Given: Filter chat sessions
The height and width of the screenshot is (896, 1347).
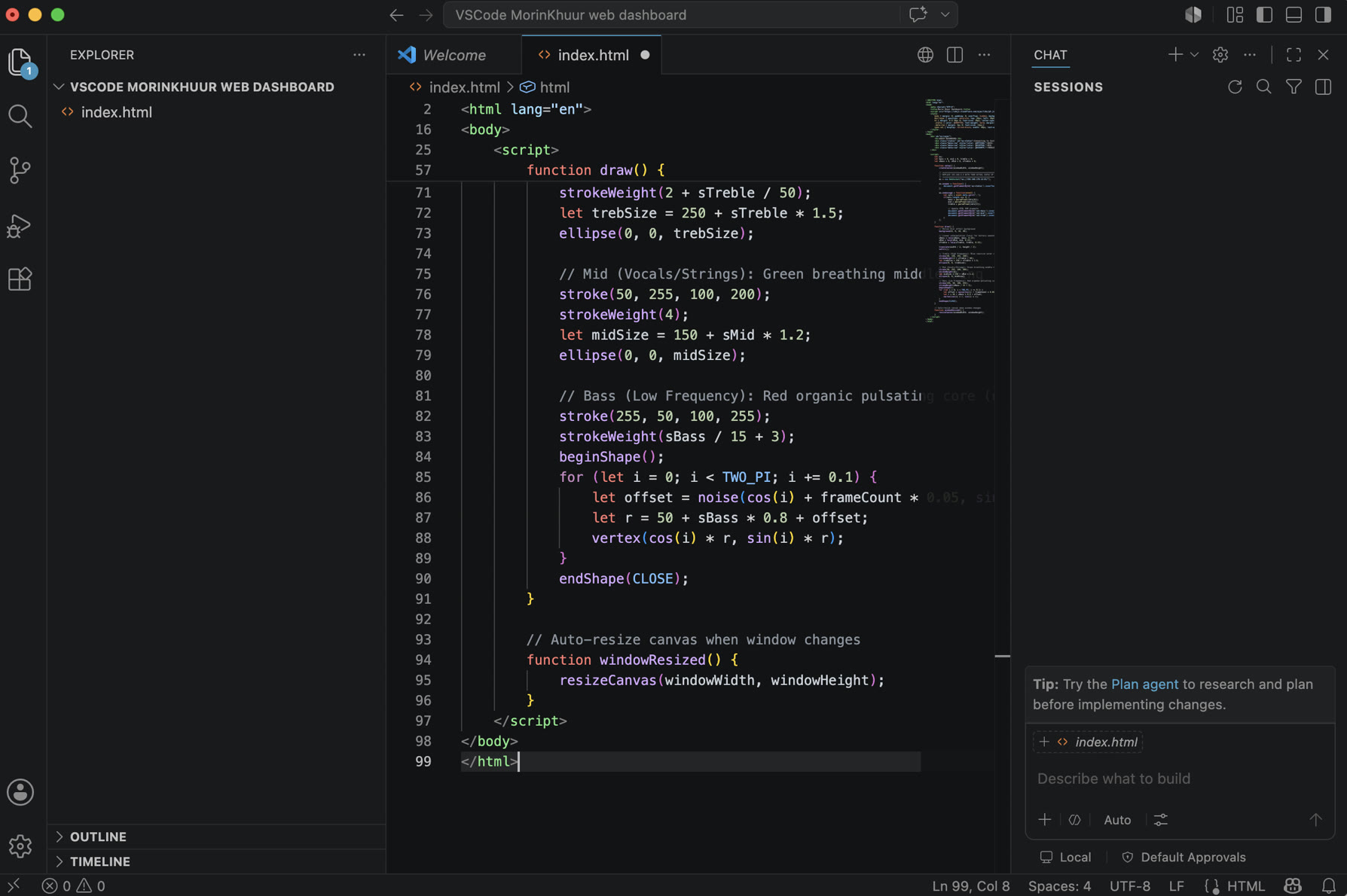Looking at the screenshot, I should point(1294,87).
